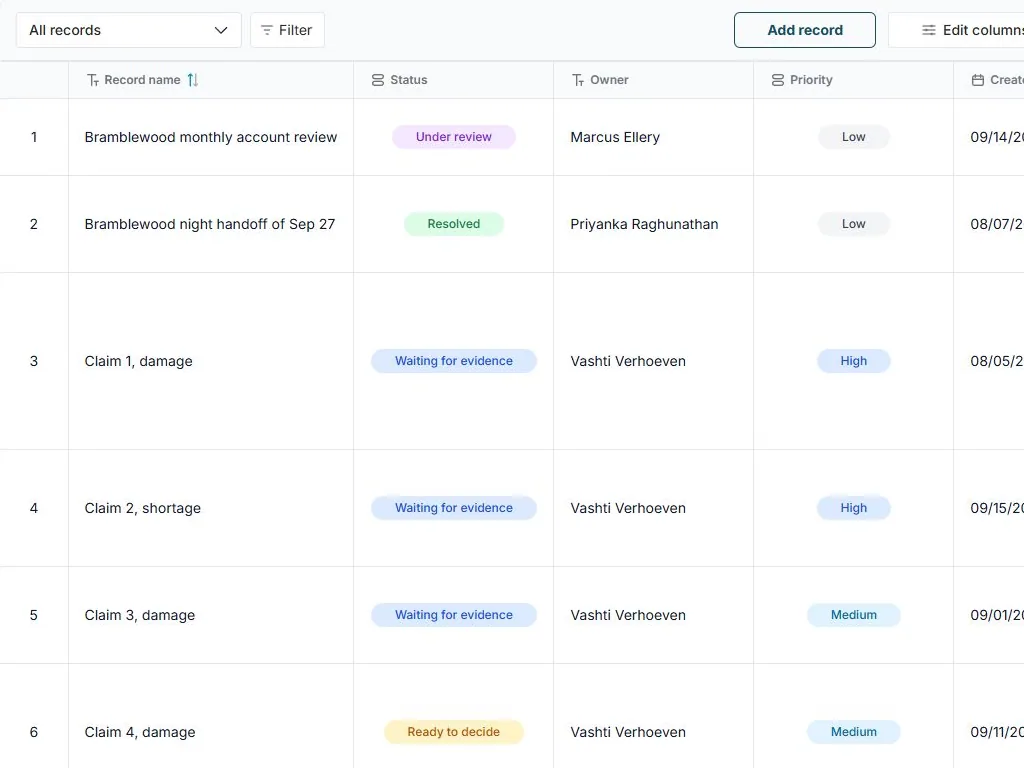The height and width of the screenshot is (768, 1024).
Task: Click Low priority badge for Bramblewood night handoff
Action: pos(854,224)
